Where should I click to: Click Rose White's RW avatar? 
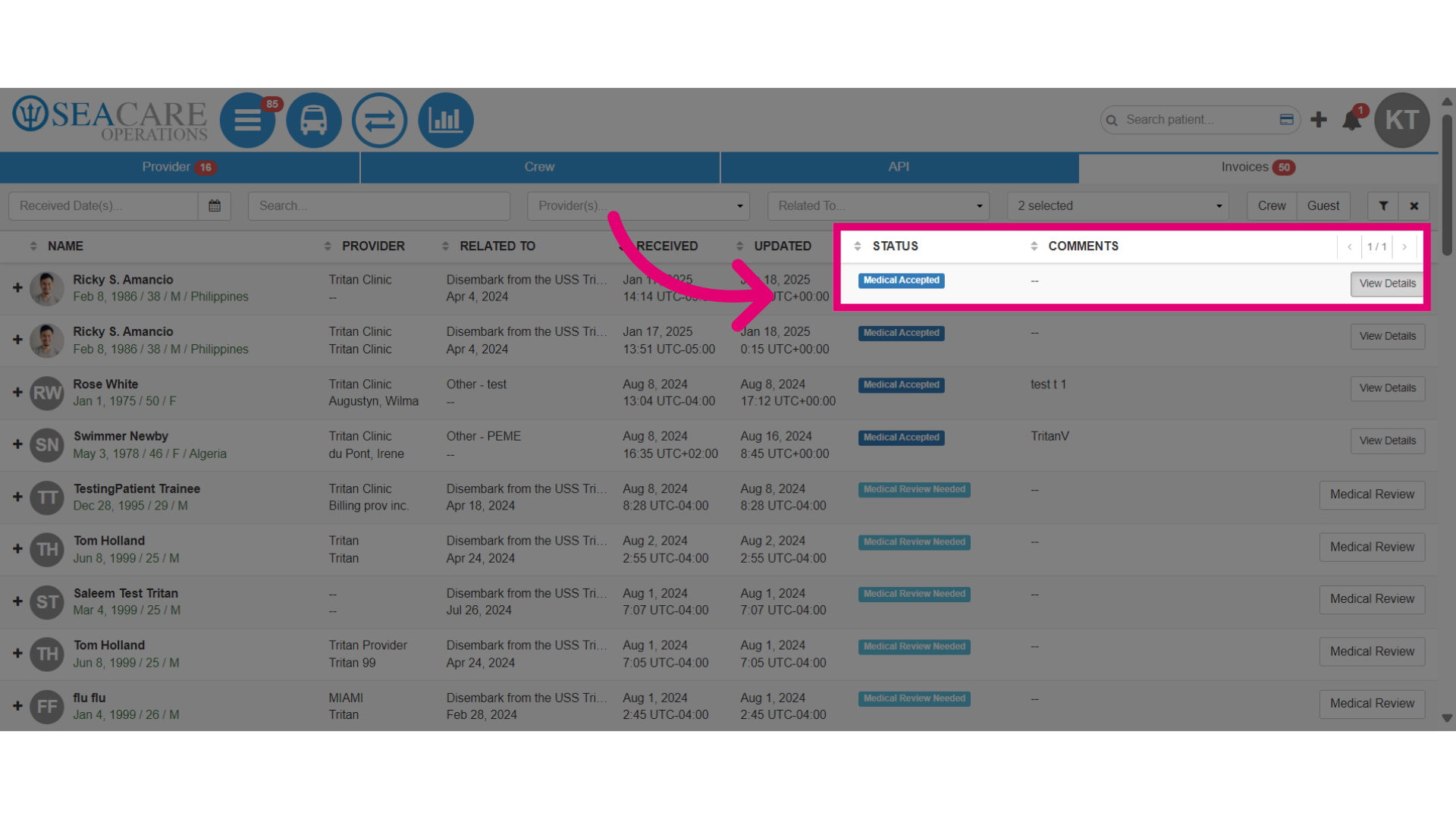[47, 393]
